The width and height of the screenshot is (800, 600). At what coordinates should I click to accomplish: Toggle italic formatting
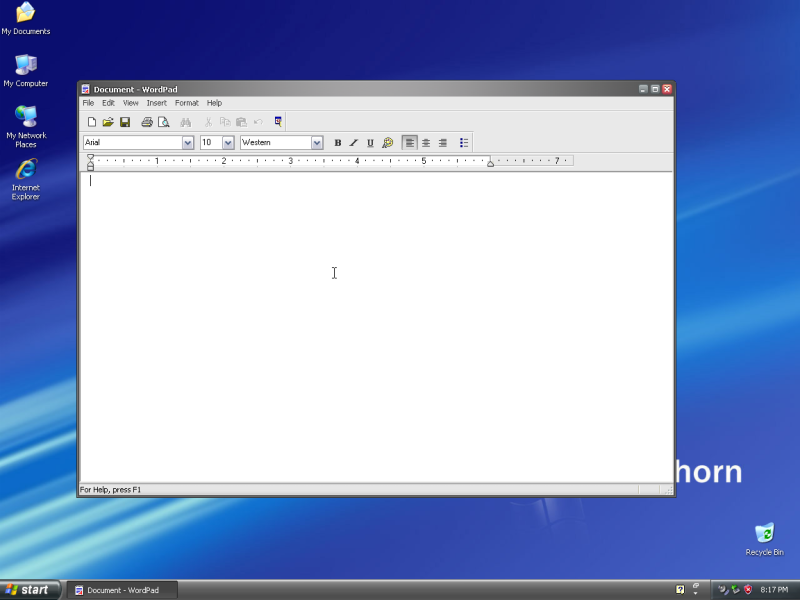coord(353,142)
